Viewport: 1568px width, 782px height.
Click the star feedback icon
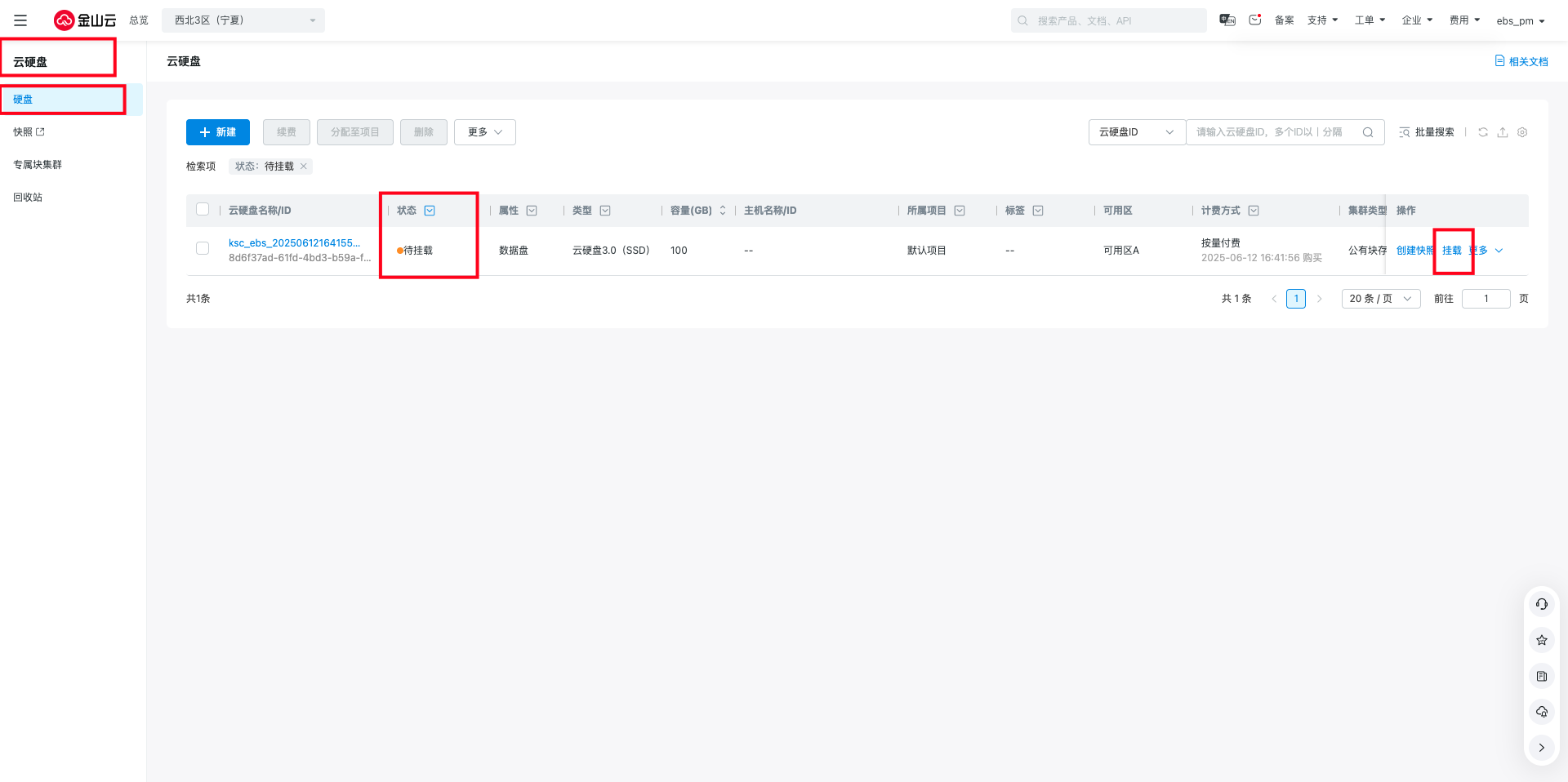click(1541, 640)
